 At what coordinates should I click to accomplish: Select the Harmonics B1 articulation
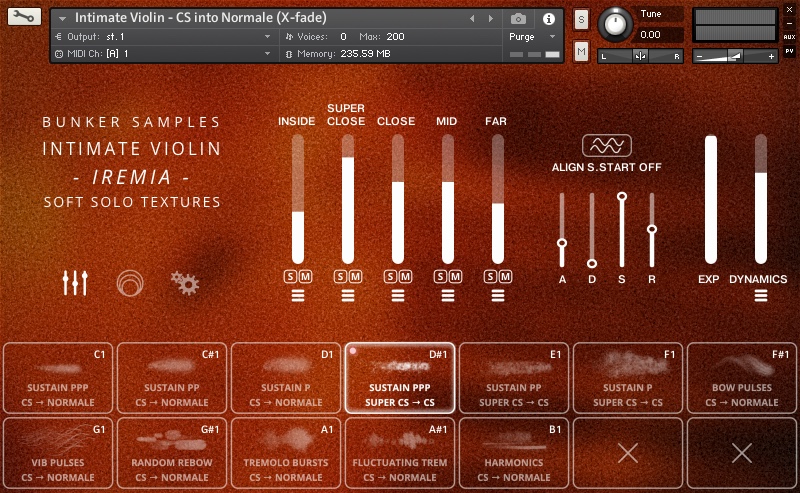[513, 453]
